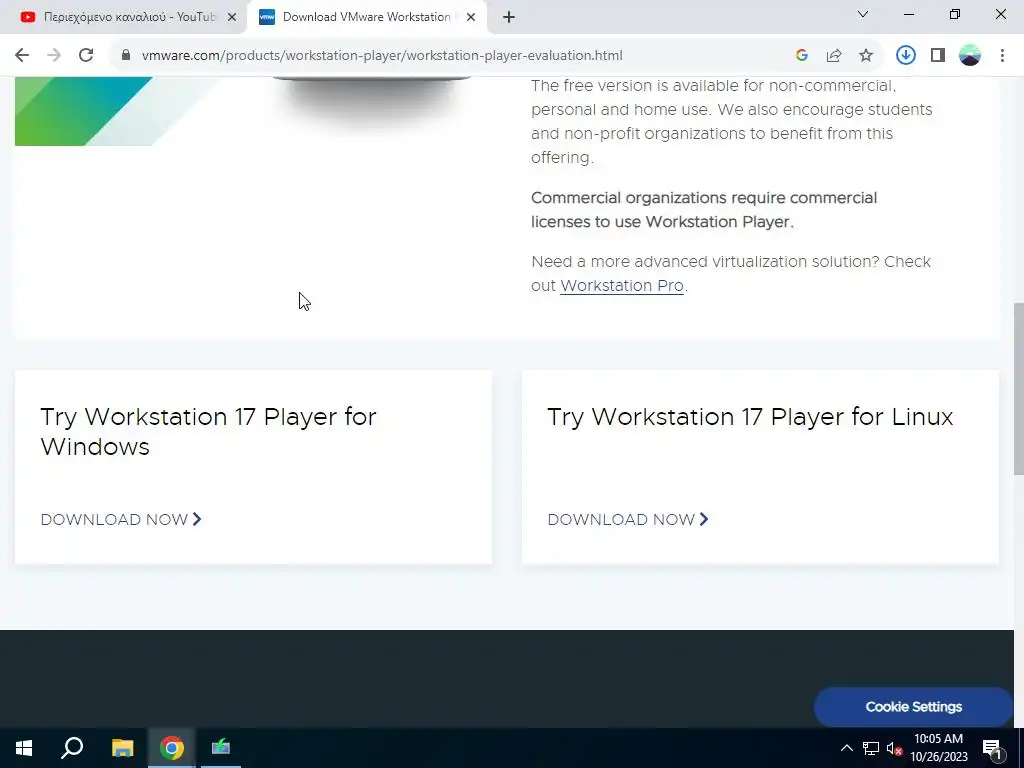This screenshot has height=768, width=1024.
Task: Click the page vertical scrollbar thumb
Action: (x=1019, y=389)
